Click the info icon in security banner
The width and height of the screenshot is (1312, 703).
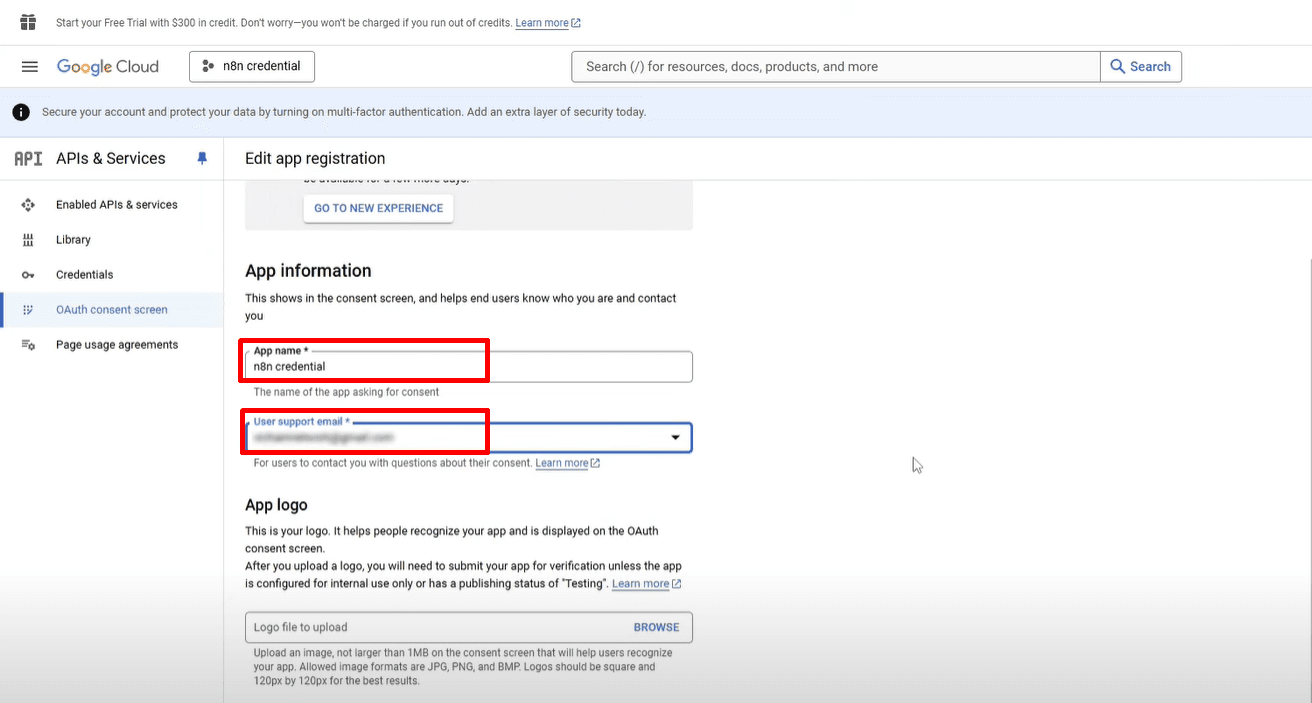(21, 112)
